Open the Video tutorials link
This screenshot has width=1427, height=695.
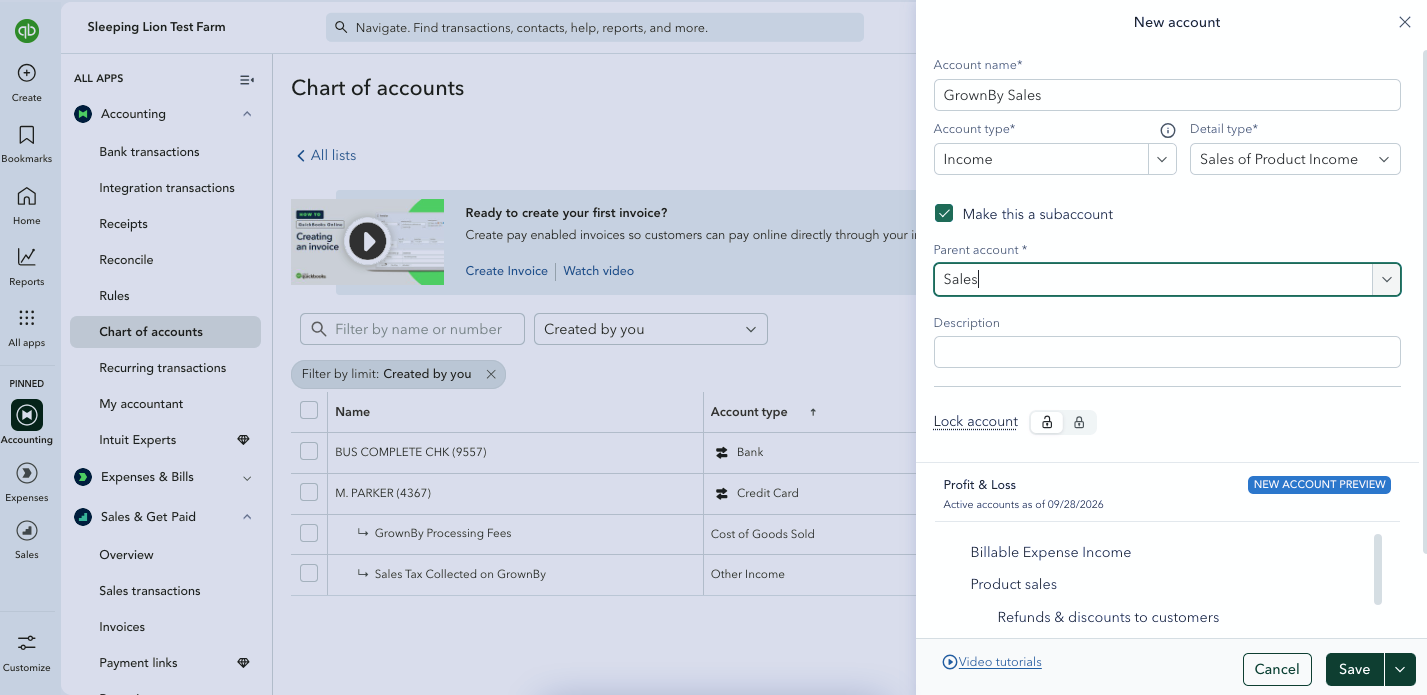[x=1000, y=662]
